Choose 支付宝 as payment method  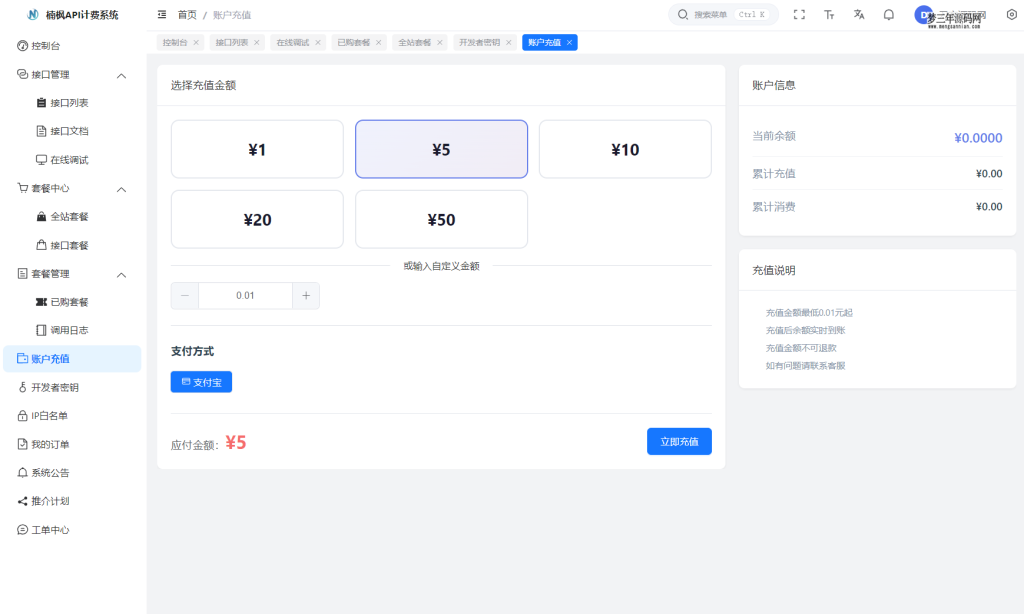(x=200, y=381)
